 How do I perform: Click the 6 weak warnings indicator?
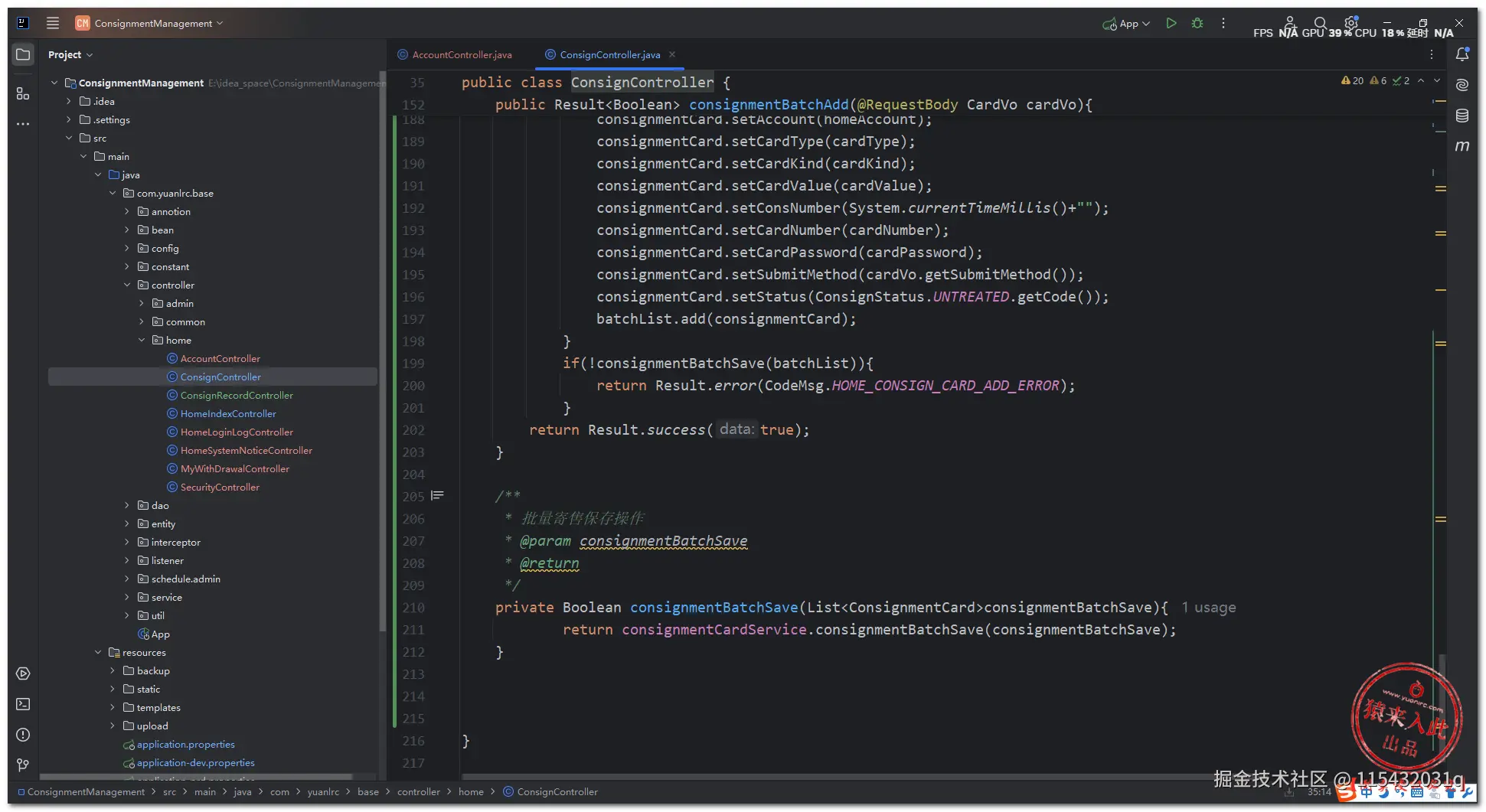point(1378,80)
